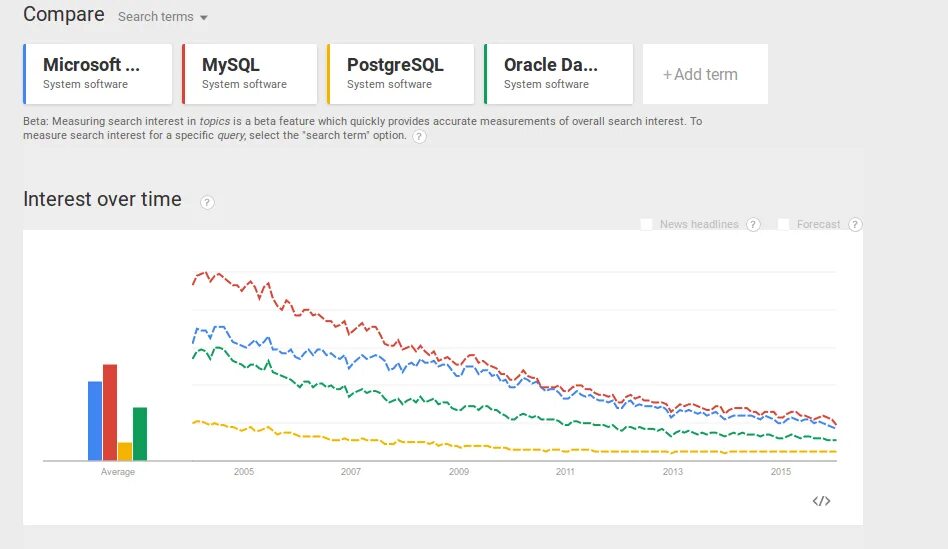Click the yellow PostgreSQL average bar
The width and height of the screenshot is (948, 549).
tap(125, 451)
